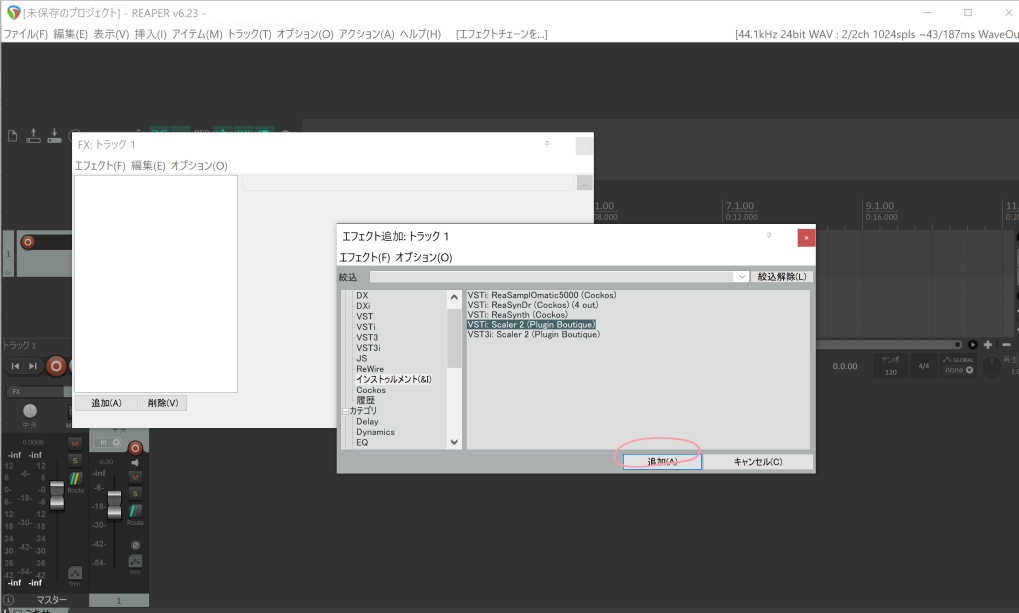Go to project end in transport
The height and width of the screenshot is (613, 1019).
click(32, 366)
